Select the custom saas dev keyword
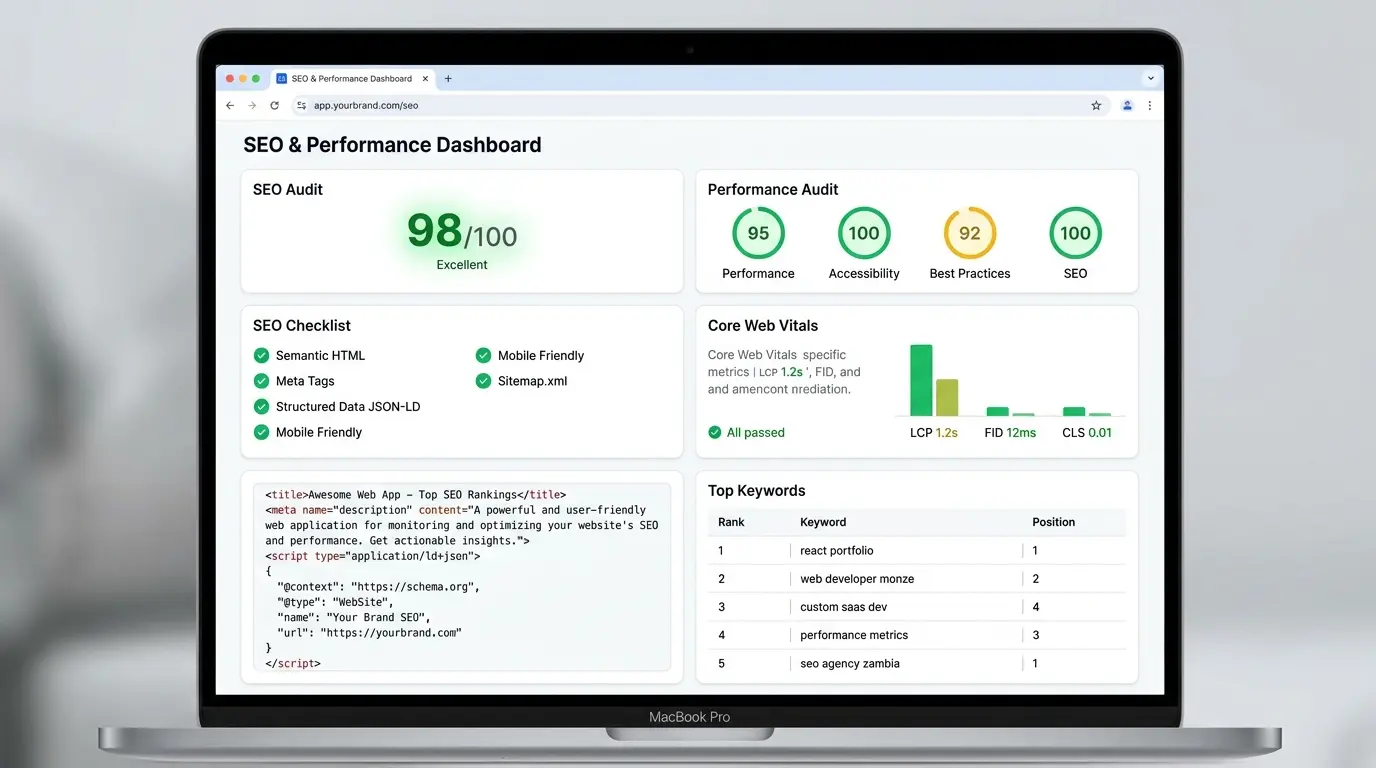The height and width of the screenshot is (768, 1376). tap(843, 607)
